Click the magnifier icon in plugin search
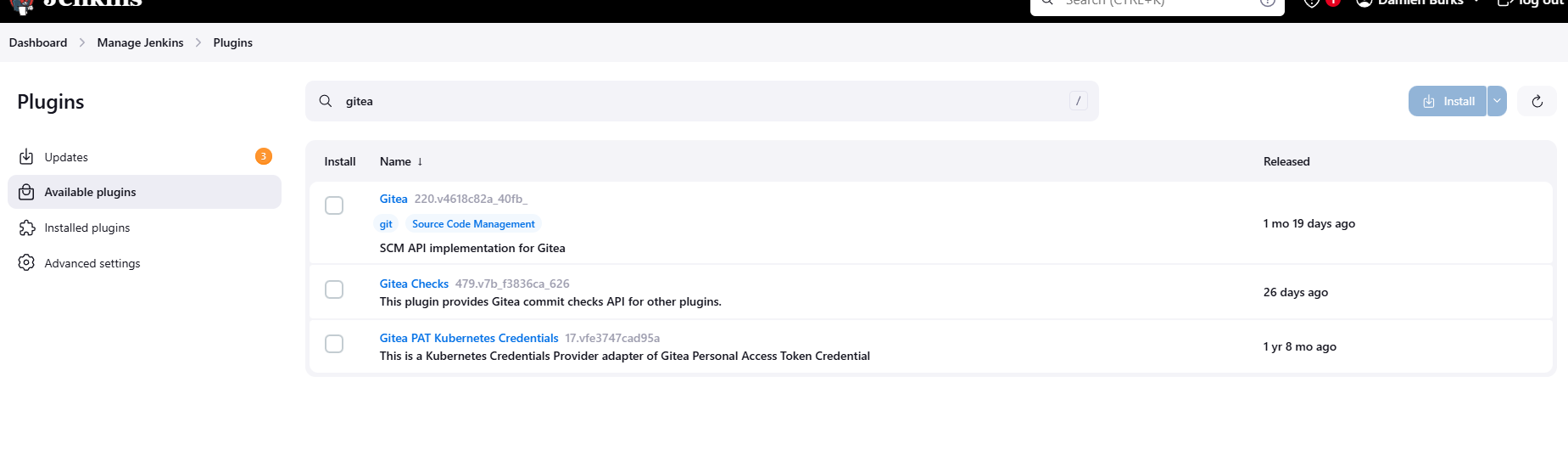 (x=326, y=101)
